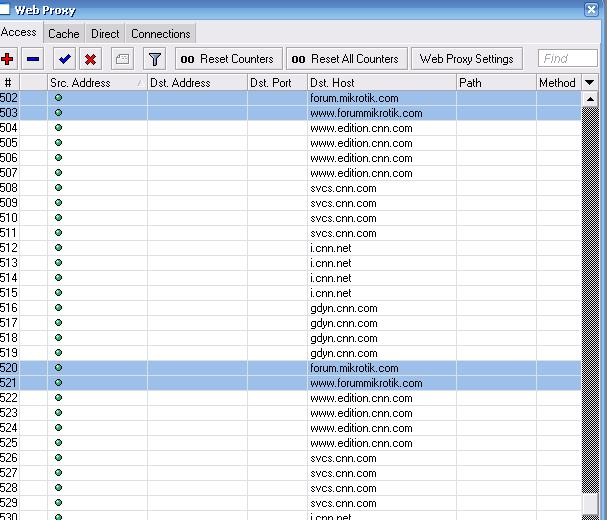607x520 pixels.
Task: Click the scrollbar up arrow
Action: [590, 99]
